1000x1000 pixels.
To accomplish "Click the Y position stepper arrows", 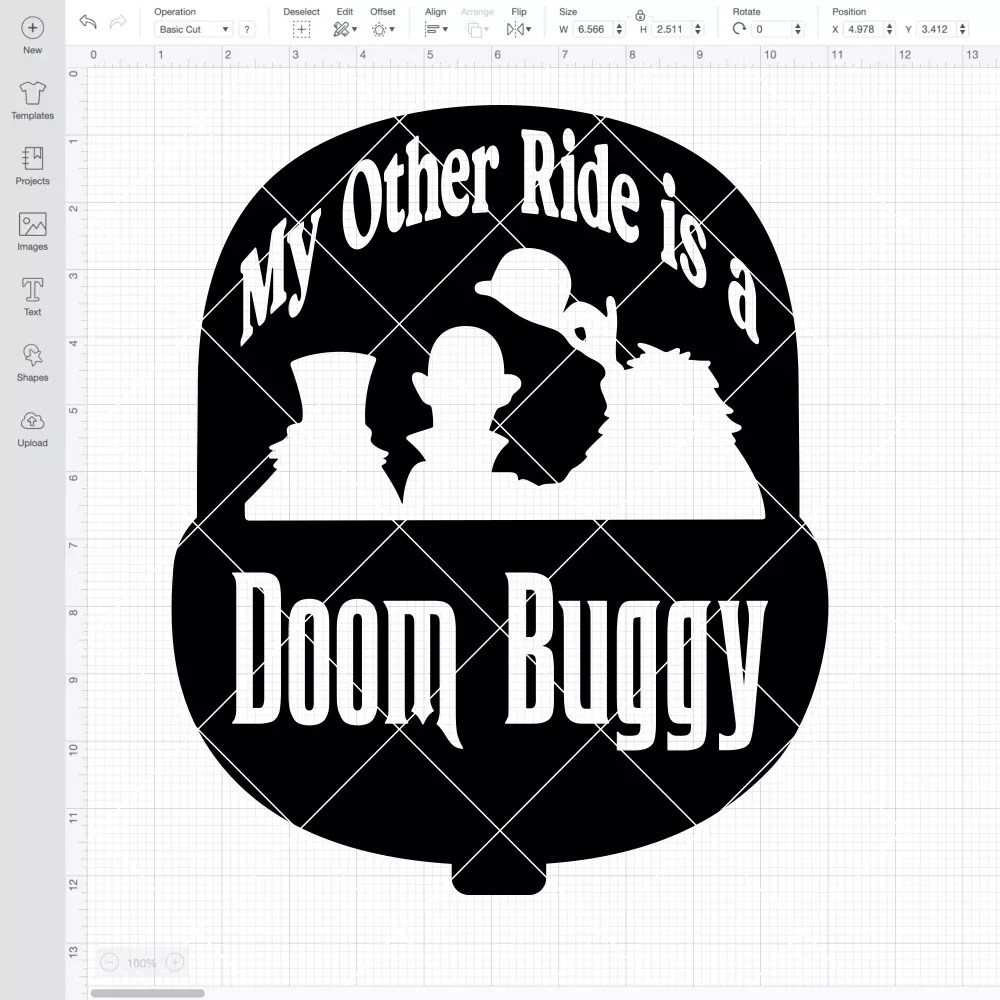I will (x=962, y=29).
